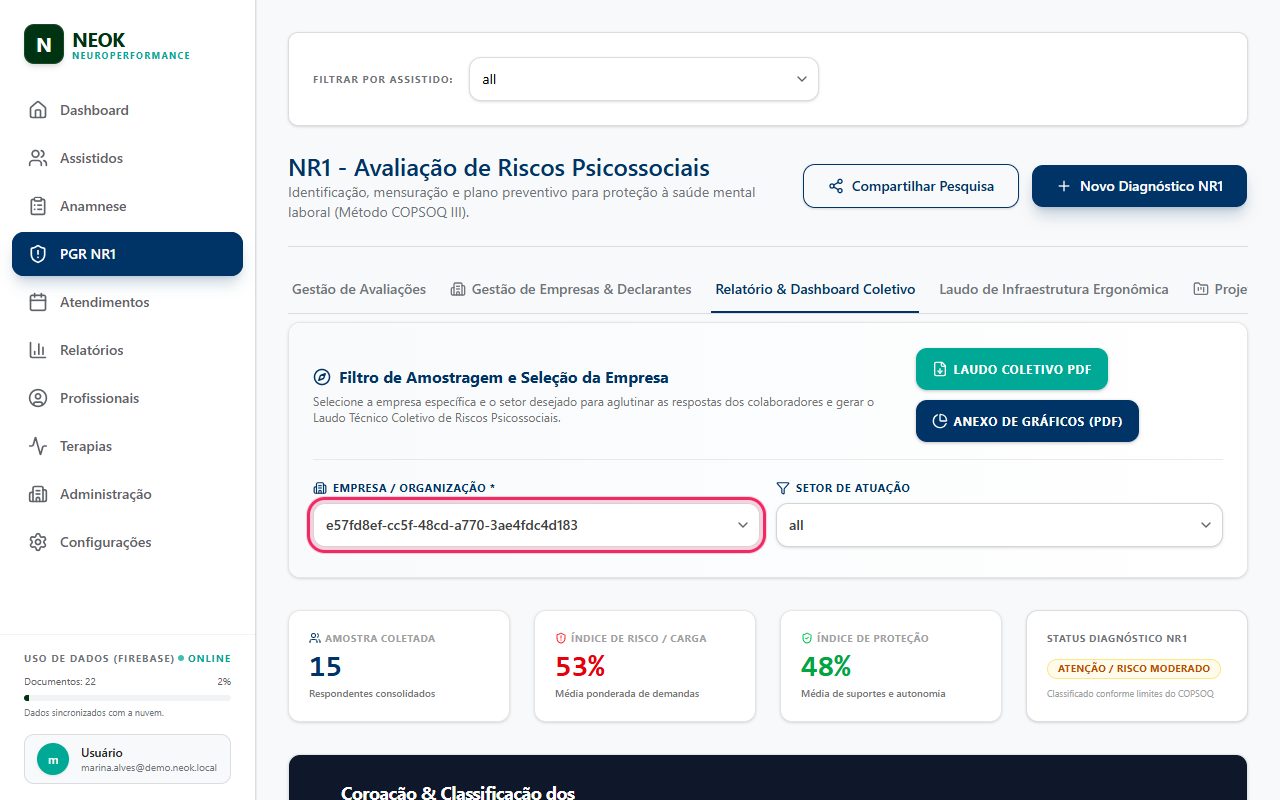Click the user avatar circle
The height and width of the screenshot is (800, 1280).
point(53,759)
